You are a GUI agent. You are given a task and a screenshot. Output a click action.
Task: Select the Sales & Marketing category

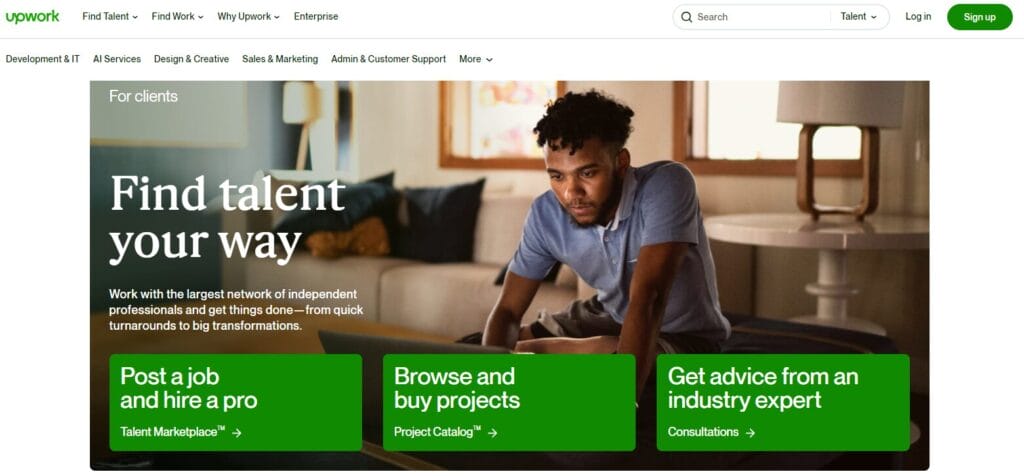pos(280,59)
